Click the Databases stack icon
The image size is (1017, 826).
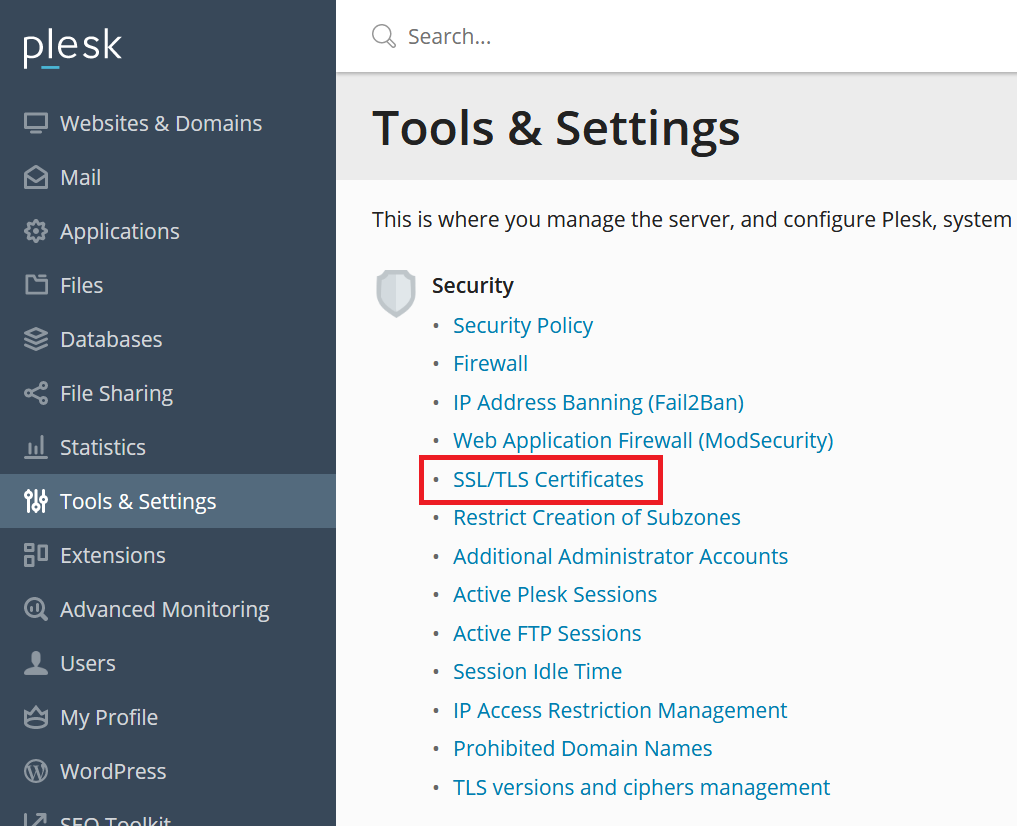36,339
